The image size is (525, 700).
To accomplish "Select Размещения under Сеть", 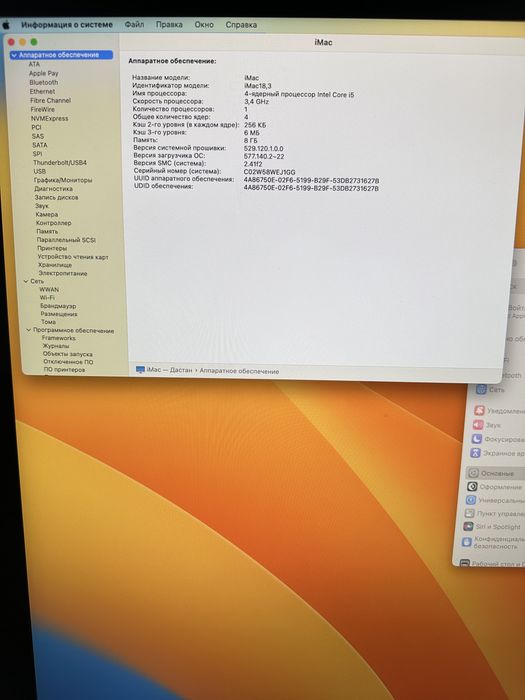I will 59,314.
